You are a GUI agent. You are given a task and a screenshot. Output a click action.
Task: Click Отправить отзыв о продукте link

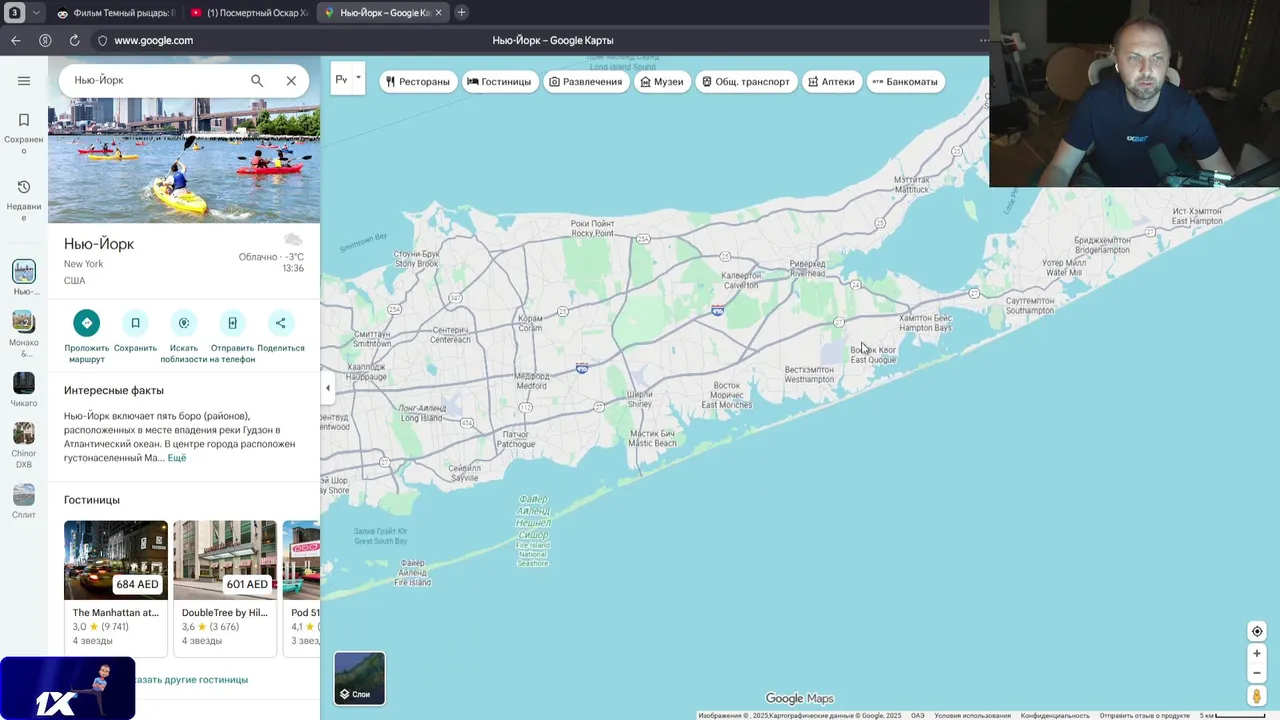[1145, 716]
